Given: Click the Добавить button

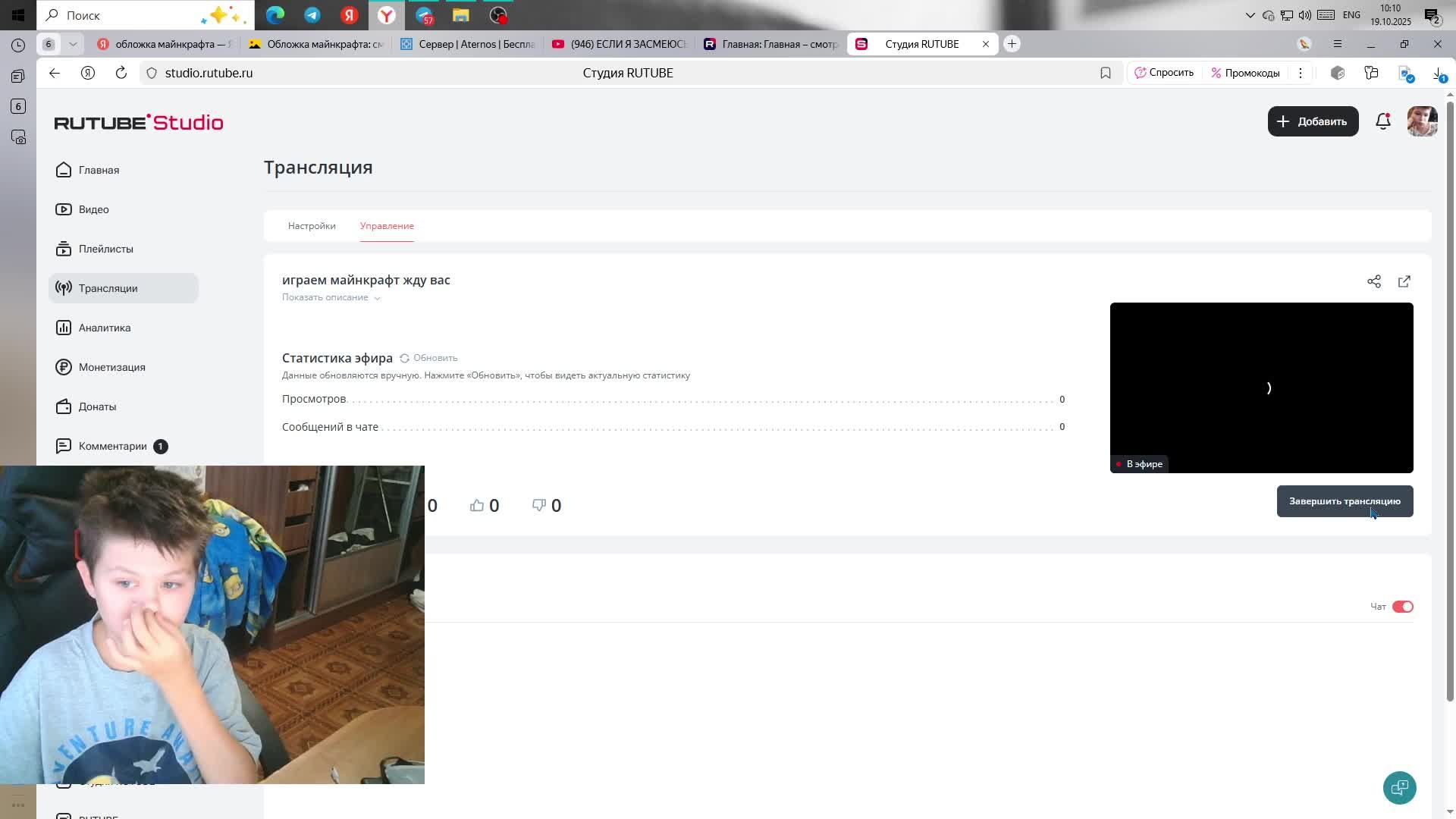Looking at the screenshot, I should coord(1312,121).
